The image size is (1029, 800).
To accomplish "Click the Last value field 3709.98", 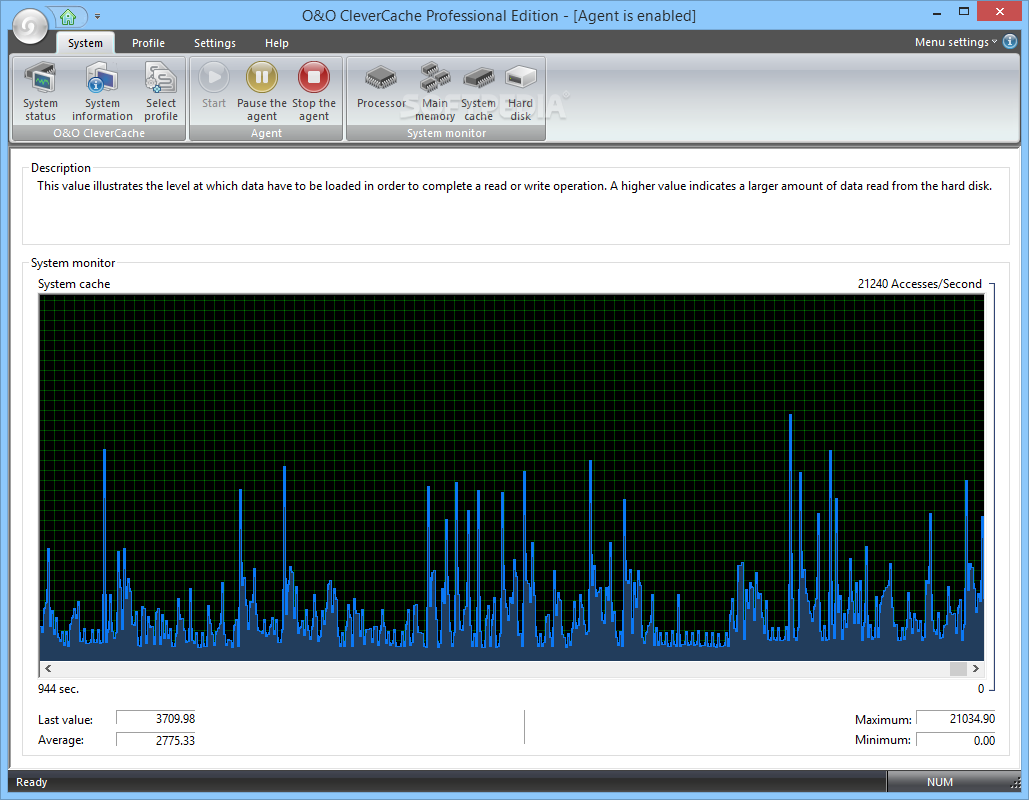I will (156, 719).
